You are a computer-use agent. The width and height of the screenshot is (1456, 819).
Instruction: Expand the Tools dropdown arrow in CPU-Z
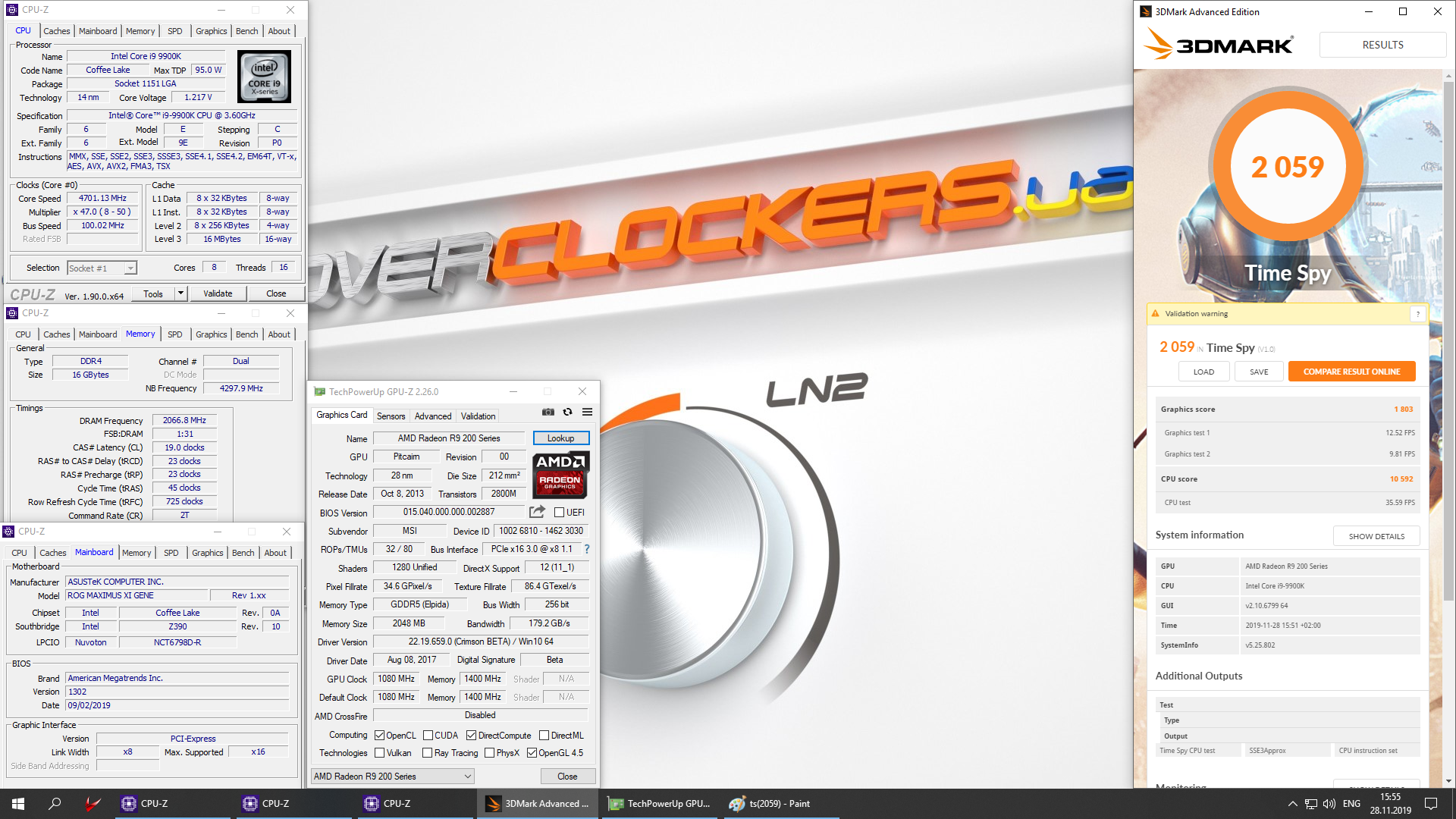[180, 293]
